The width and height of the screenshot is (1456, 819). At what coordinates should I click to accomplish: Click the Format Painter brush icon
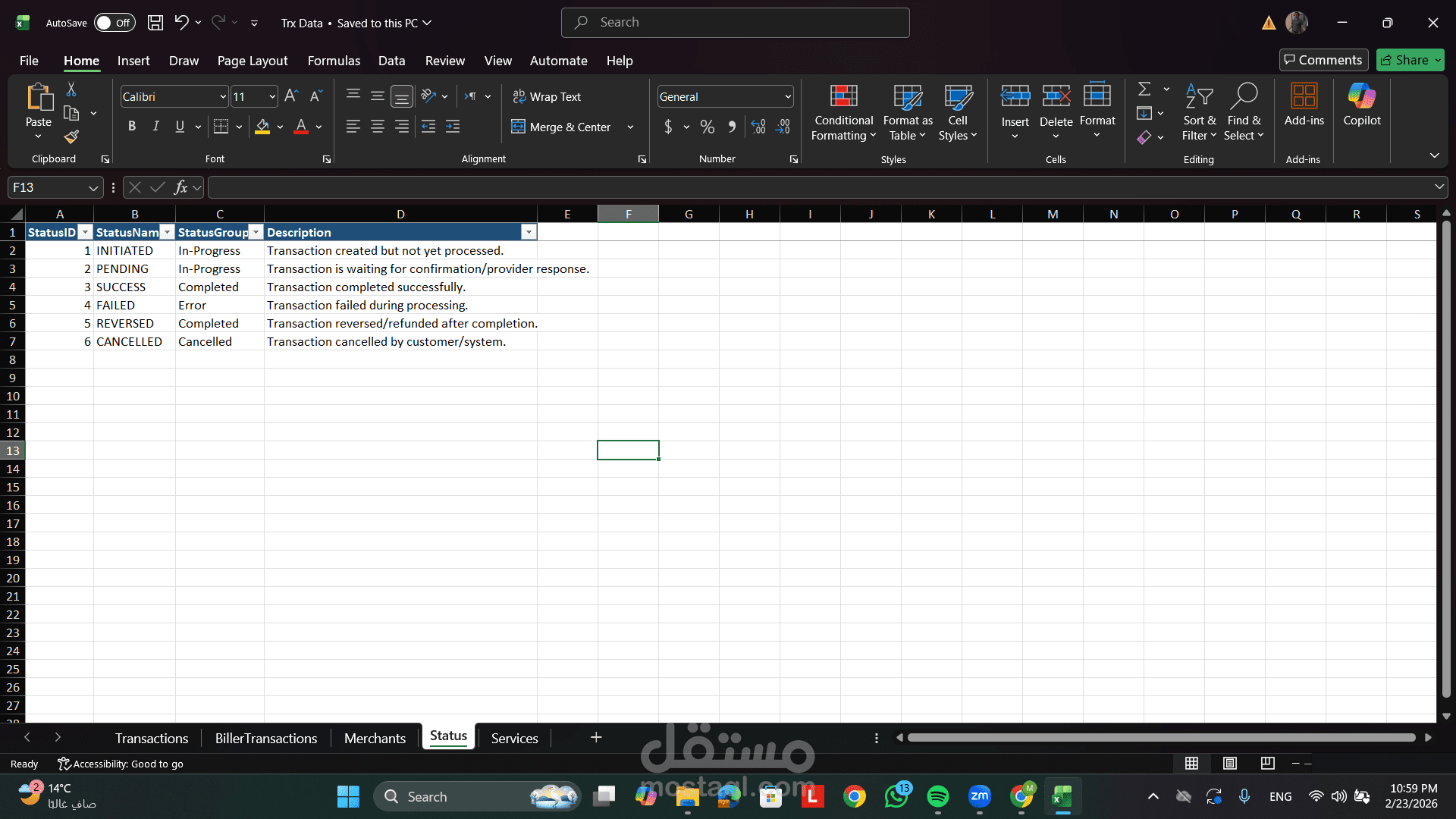tap(71, 137)
